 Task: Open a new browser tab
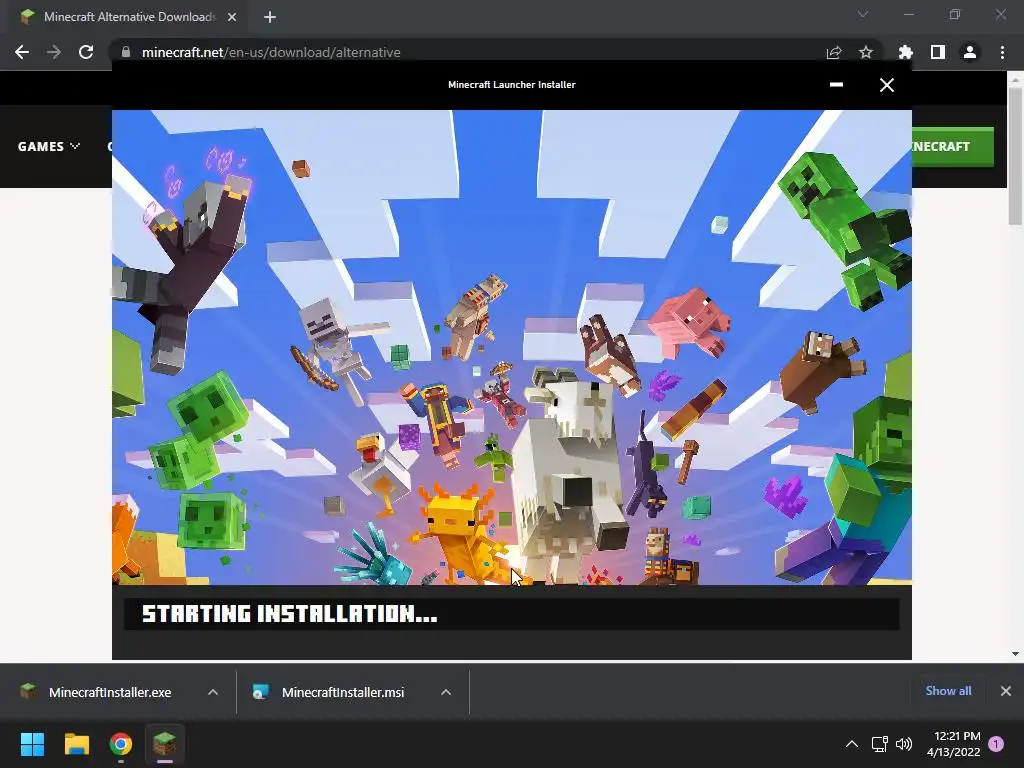(270, 17)
